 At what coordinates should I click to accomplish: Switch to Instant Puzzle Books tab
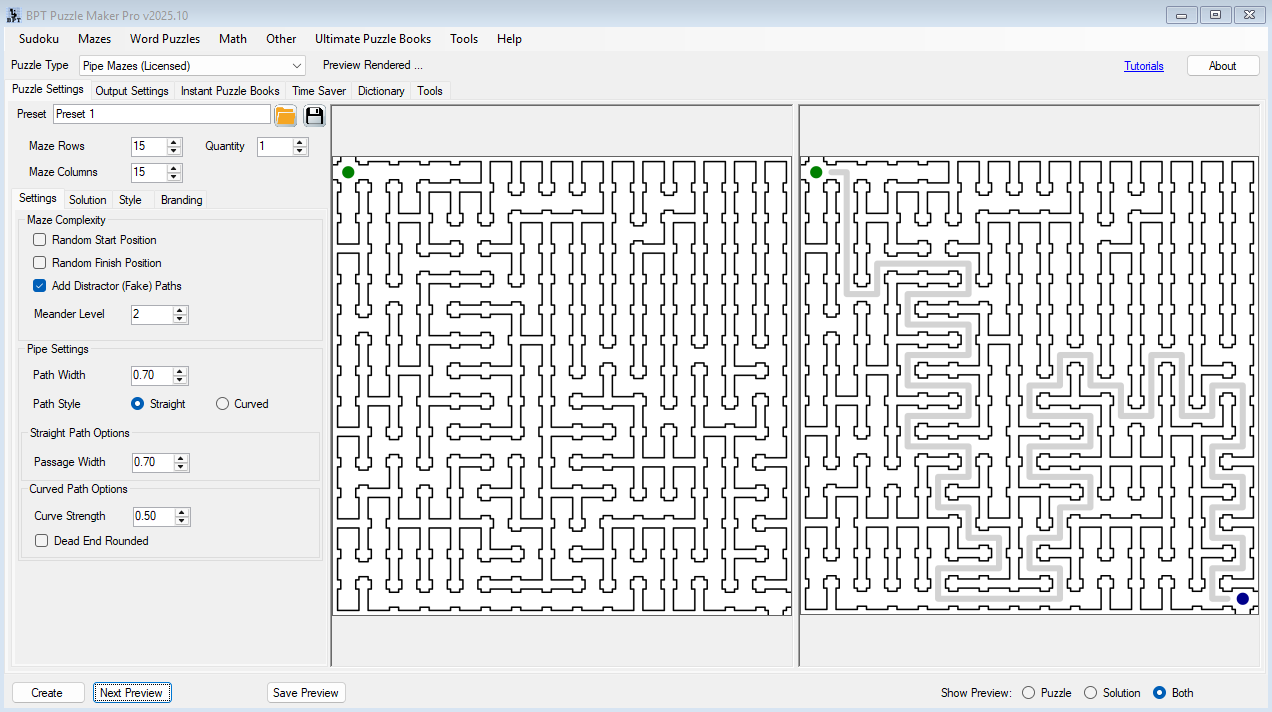pyautogui.click(x=230, y=91)
